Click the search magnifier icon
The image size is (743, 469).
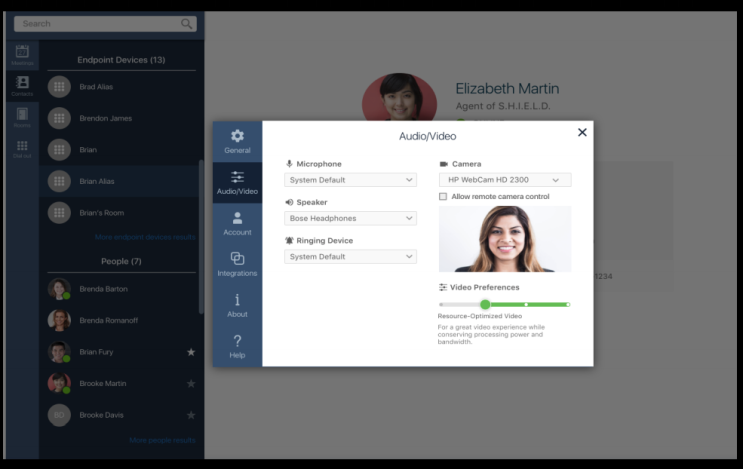pos(187,23)
